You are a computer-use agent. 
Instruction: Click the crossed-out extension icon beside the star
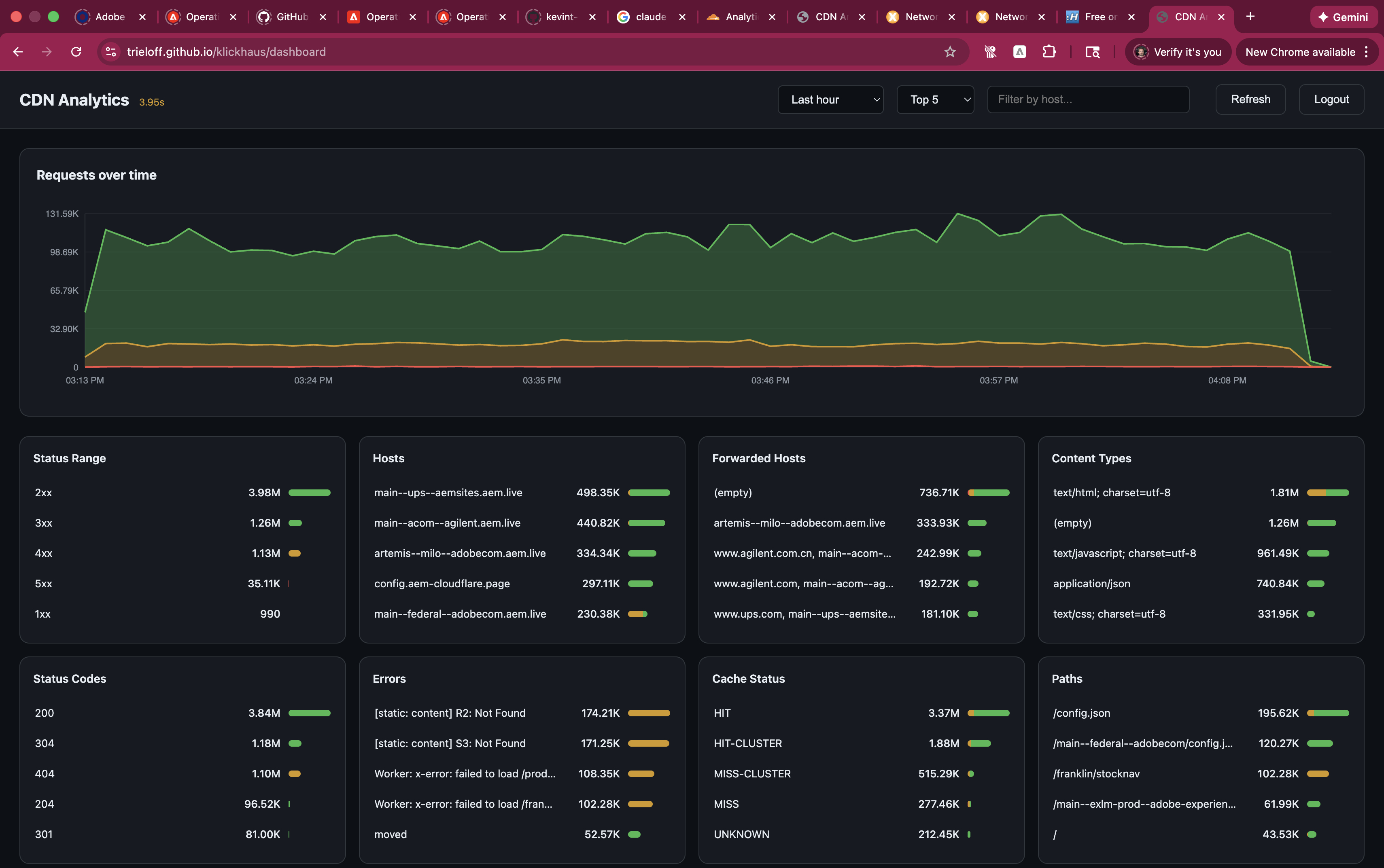pos(990,52)
